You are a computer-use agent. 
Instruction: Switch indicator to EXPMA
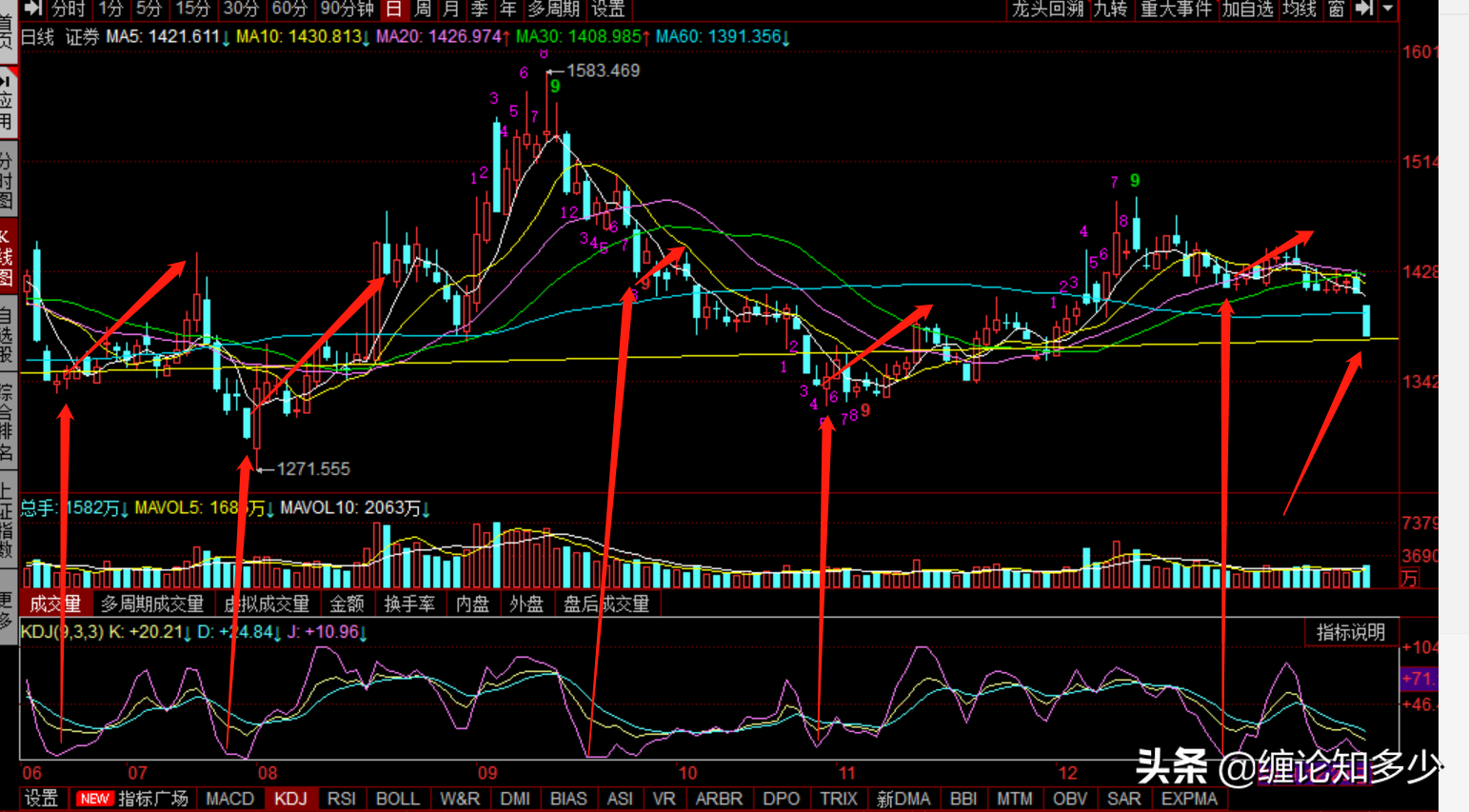pos(1189,799)
